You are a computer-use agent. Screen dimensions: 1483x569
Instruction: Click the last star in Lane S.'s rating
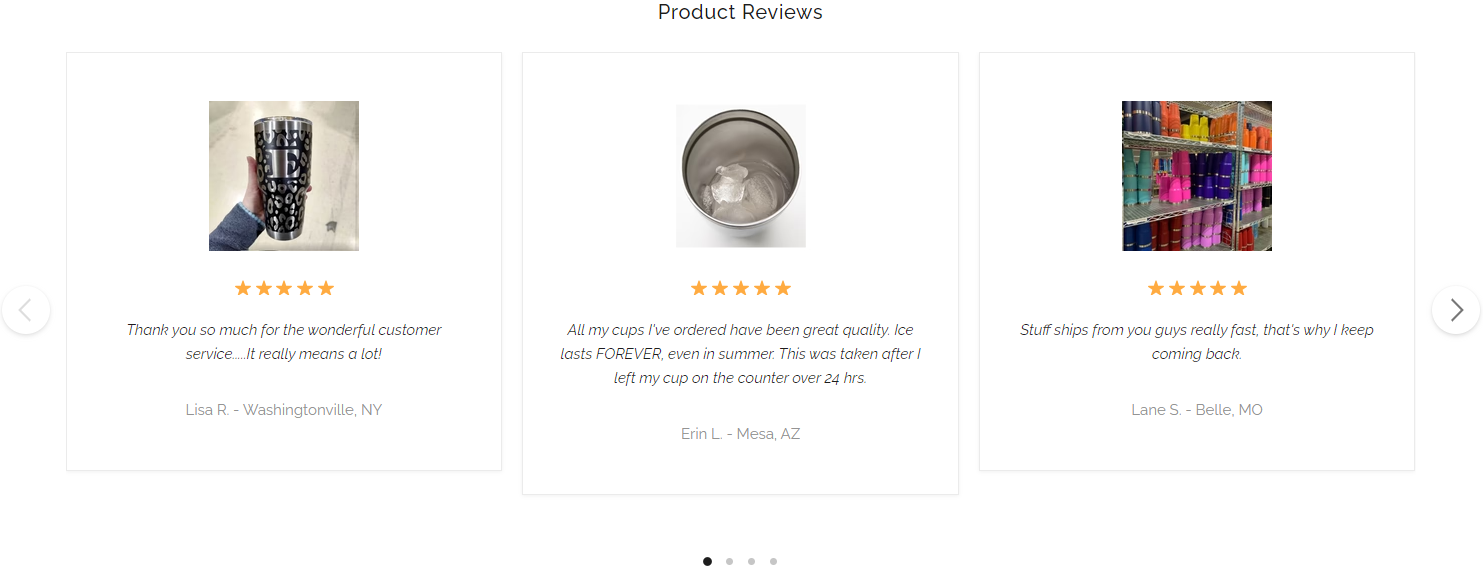[1239, 289]
